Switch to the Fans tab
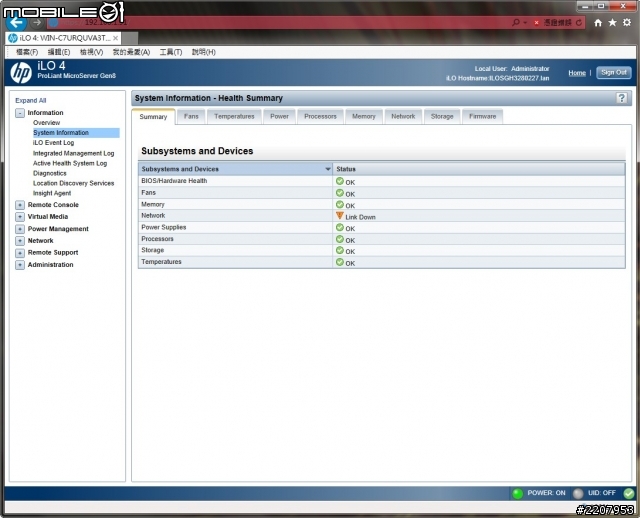This screenshot has height=518, width=640. coord(191,116)
